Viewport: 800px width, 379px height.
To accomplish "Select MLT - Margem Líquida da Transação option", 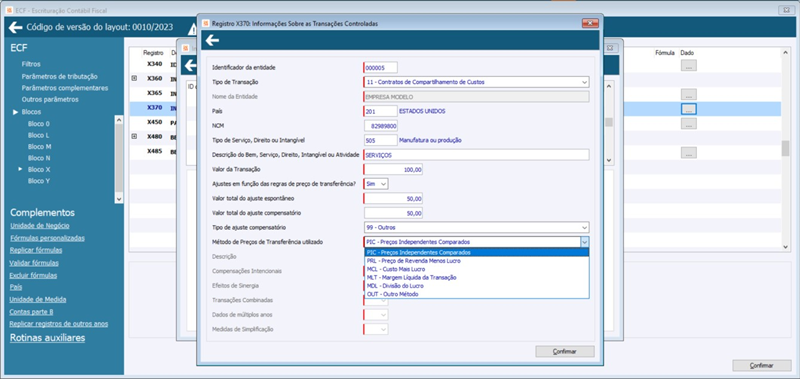I will 477,277.
